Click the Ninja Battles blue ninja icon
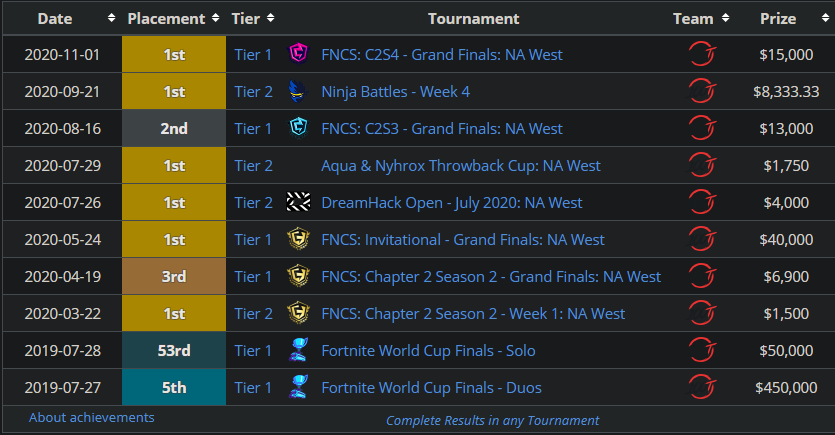The height and width of the screenshot is (435, 835). 298,91
